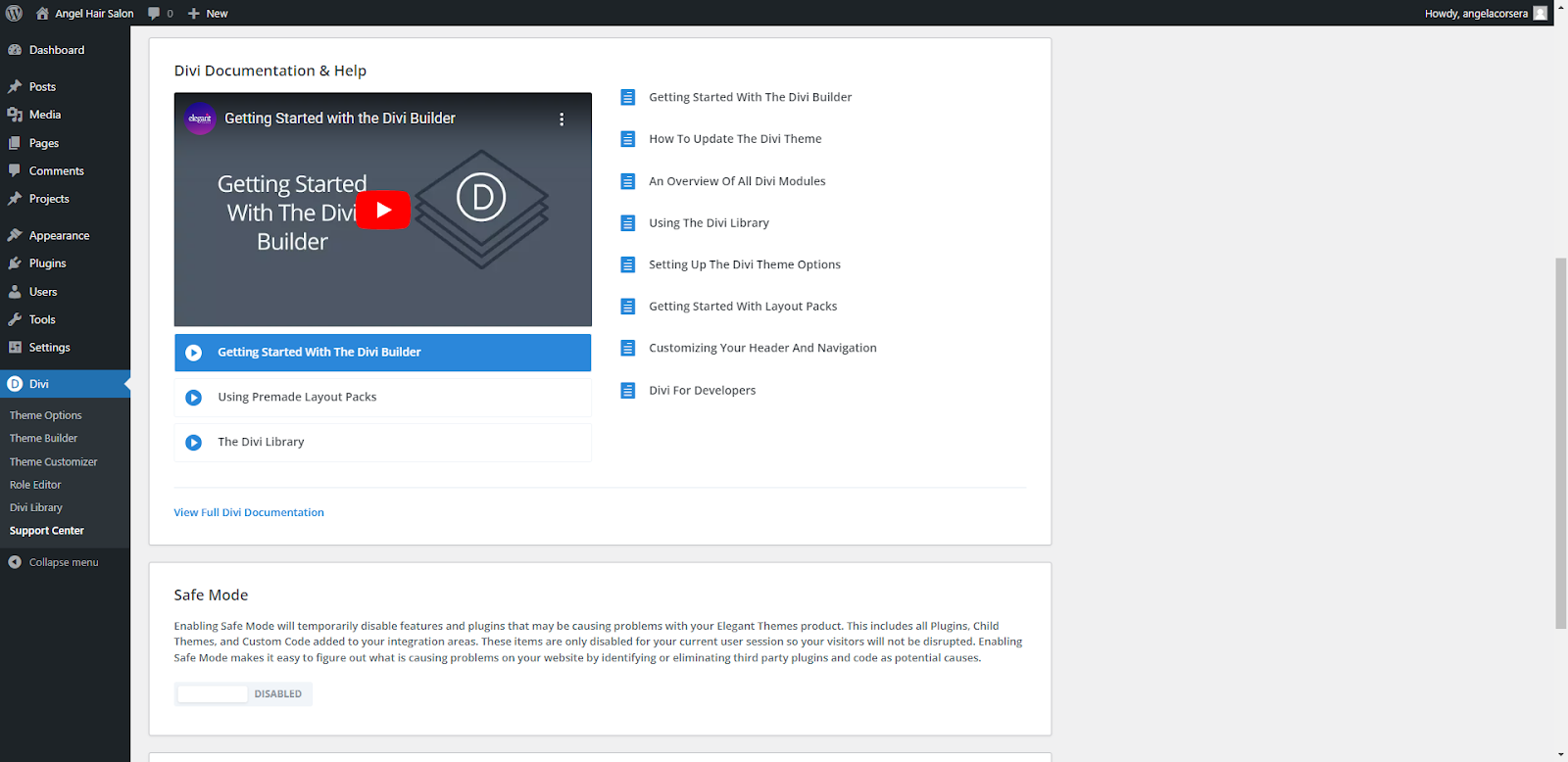Viewport: 1568px width, 762px height.
Task: Open Setting Up The Divi Theme Options article
Action: click(745, 264)
